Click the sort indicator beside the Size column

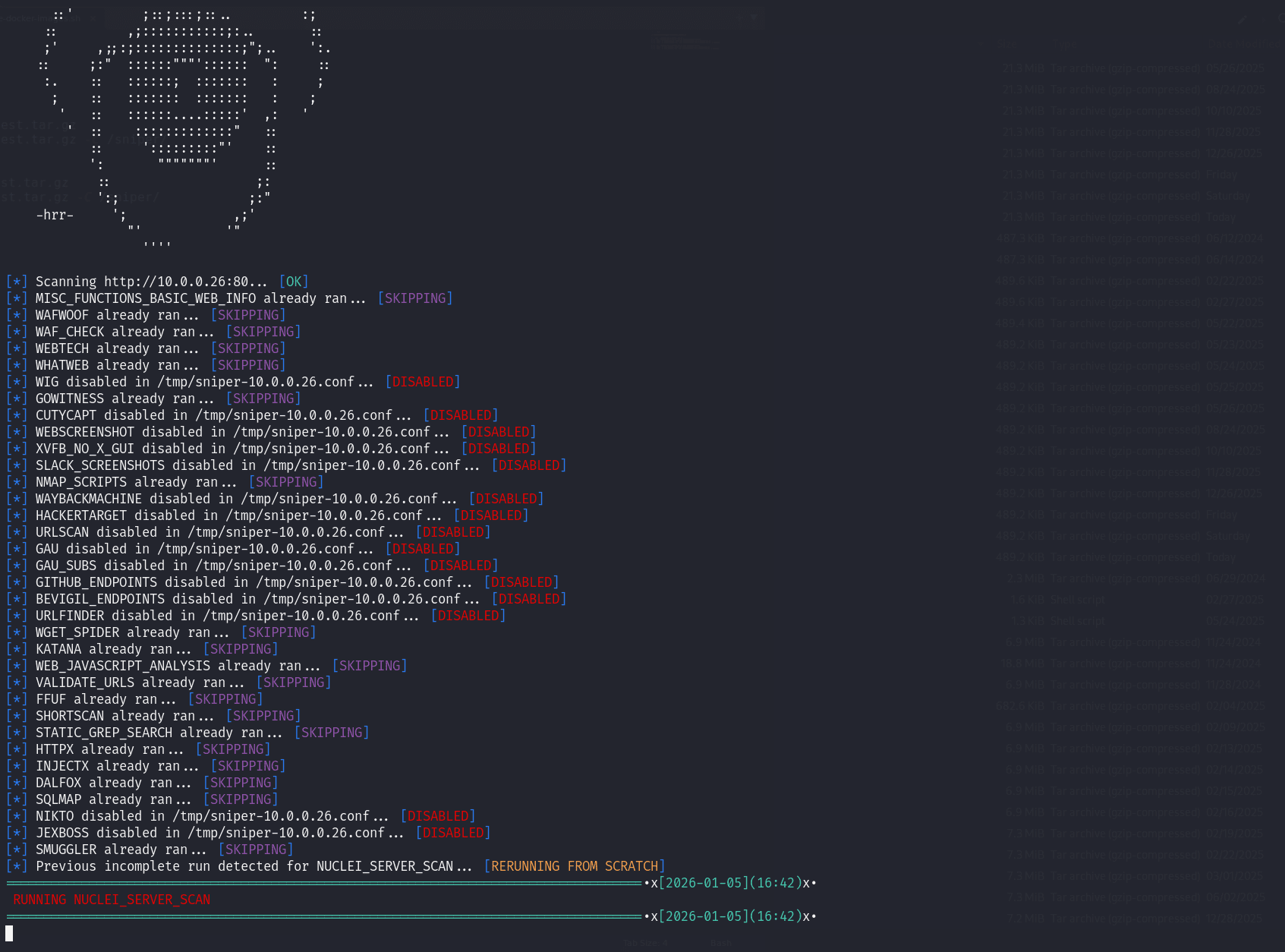(981, 44)
